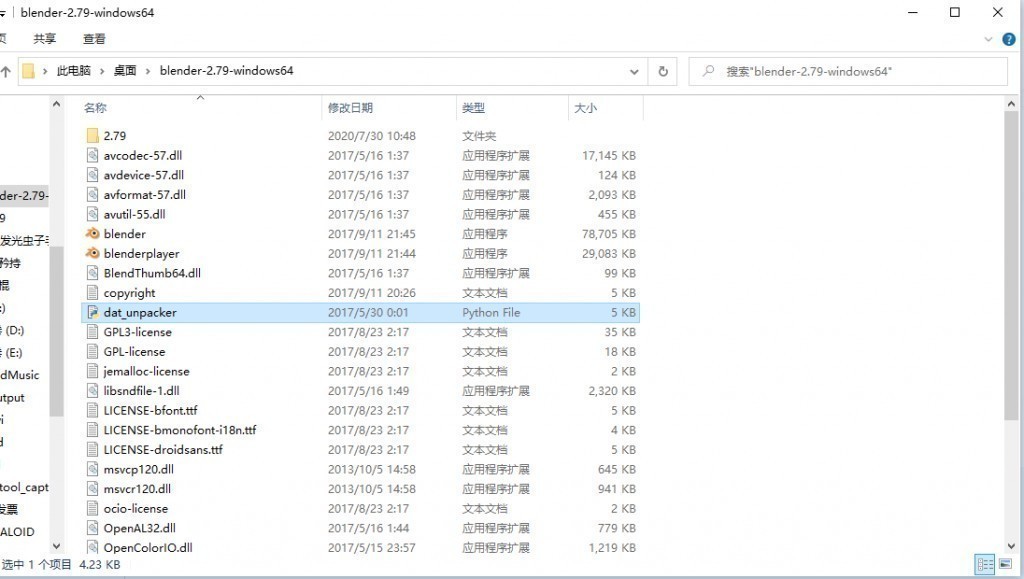
Task: Click 78,705 KB size of blender
Action: click(609, 234)
